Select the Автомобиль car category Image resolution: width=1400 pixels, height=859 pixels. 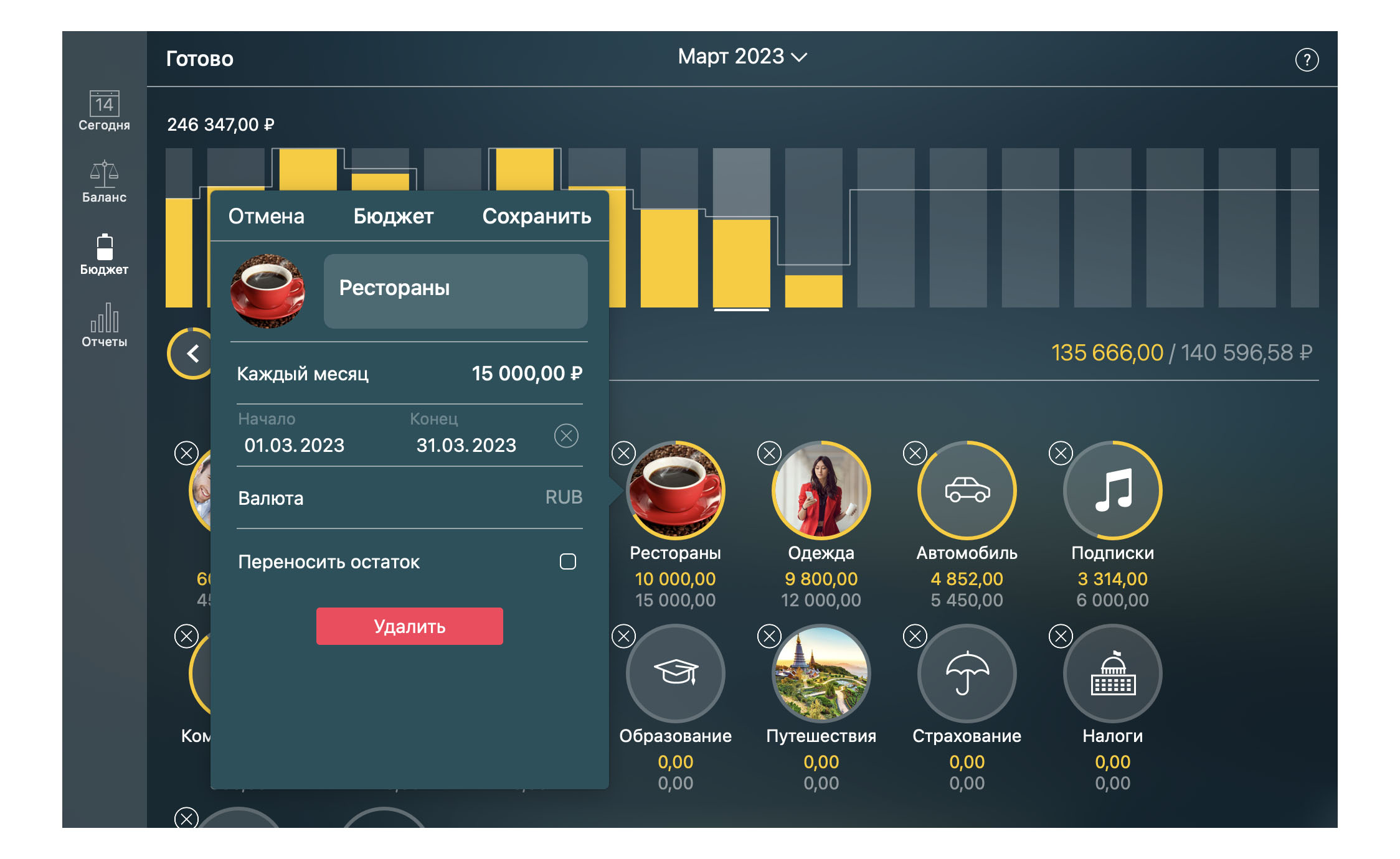click(x=967, y=490)
